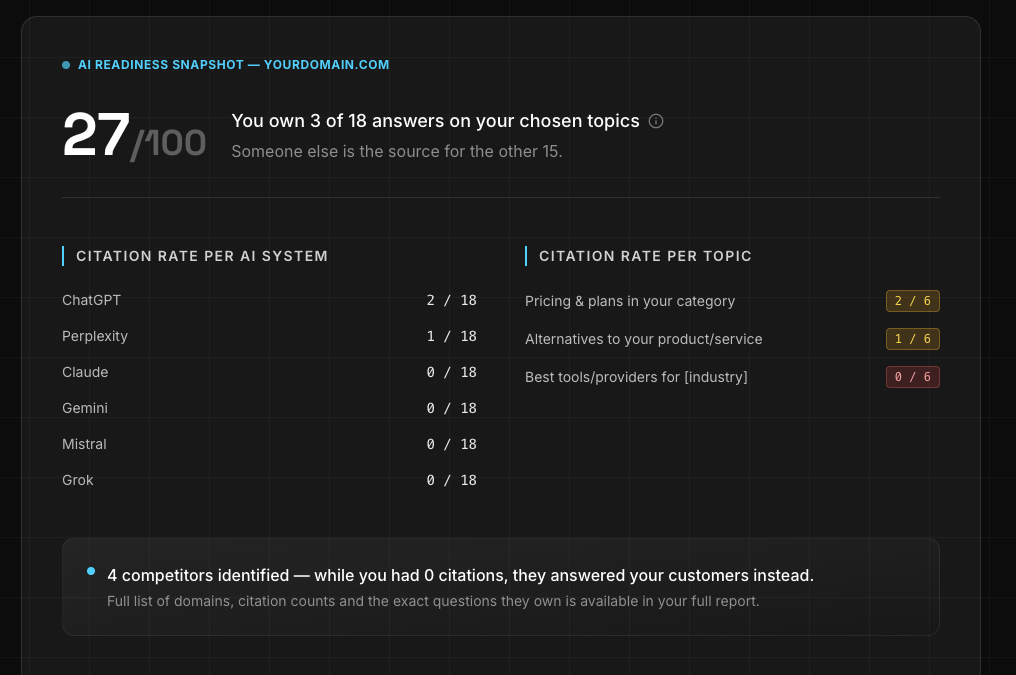
Task: Click the 4 competitors identified message
Action: (x=460, y=576)
